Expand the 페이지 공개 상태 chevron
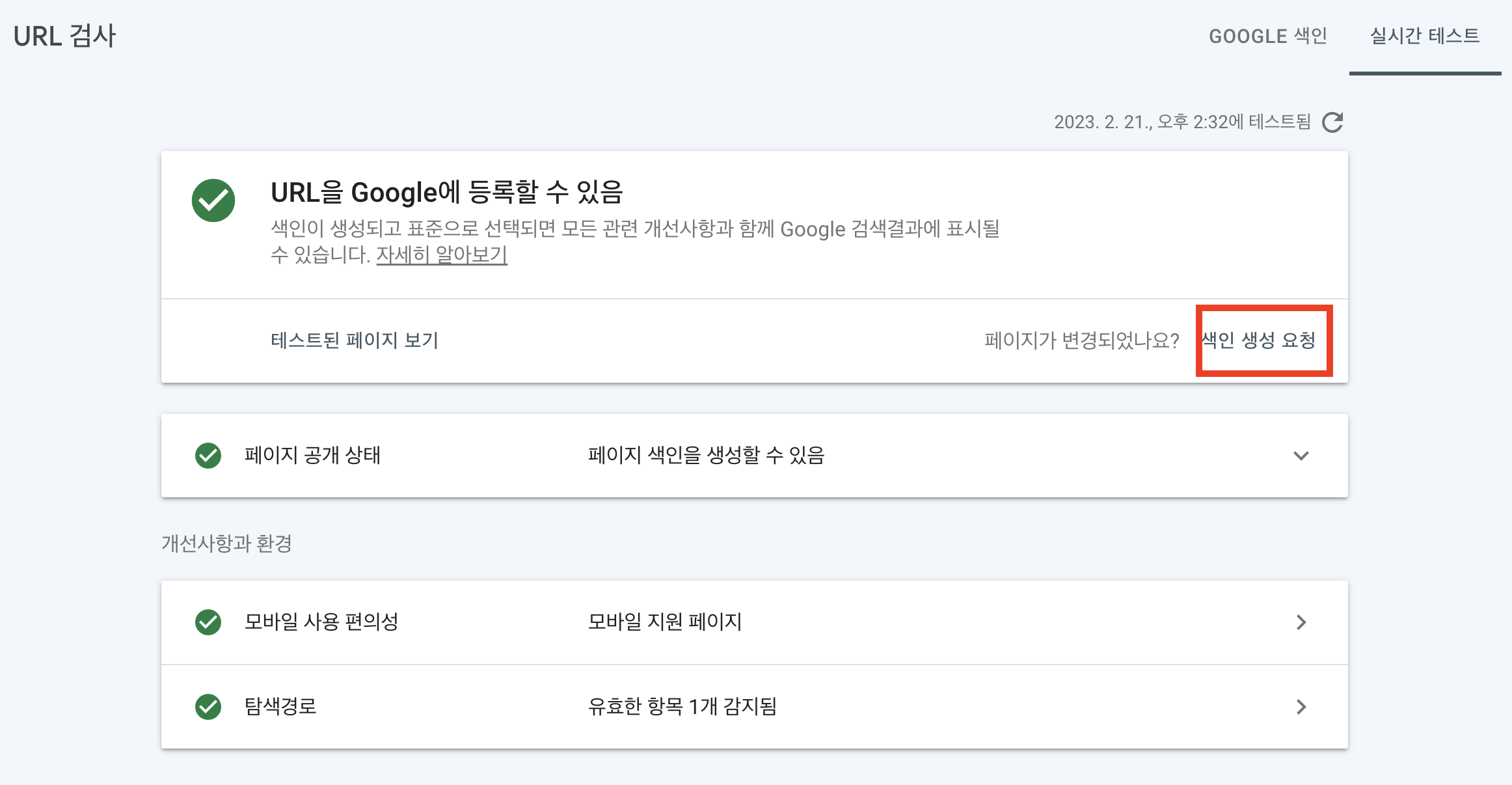Screen dimensions: 1512x785 pyautogui.click(x=1301, y=456)
